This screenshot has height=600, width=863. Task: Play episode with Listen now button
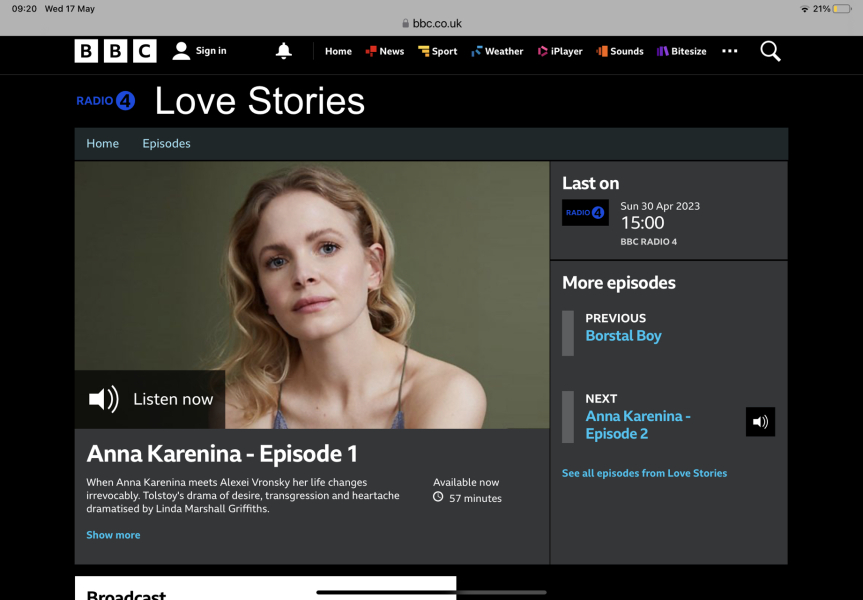click(x=151, y=399)
